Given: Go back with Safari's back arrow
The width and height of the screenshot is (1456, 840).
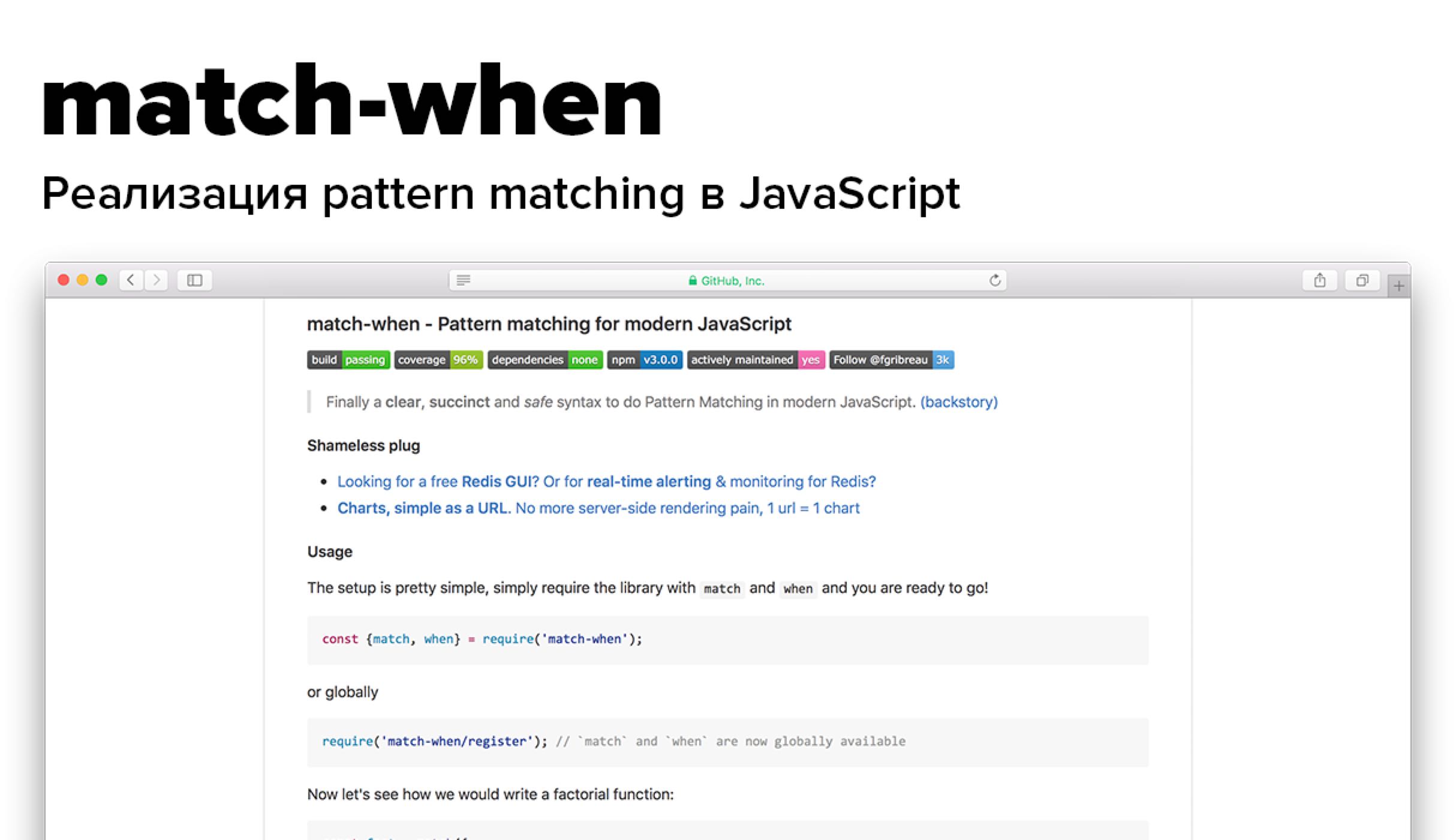Looking at the screenshot, I should point(131,280).
